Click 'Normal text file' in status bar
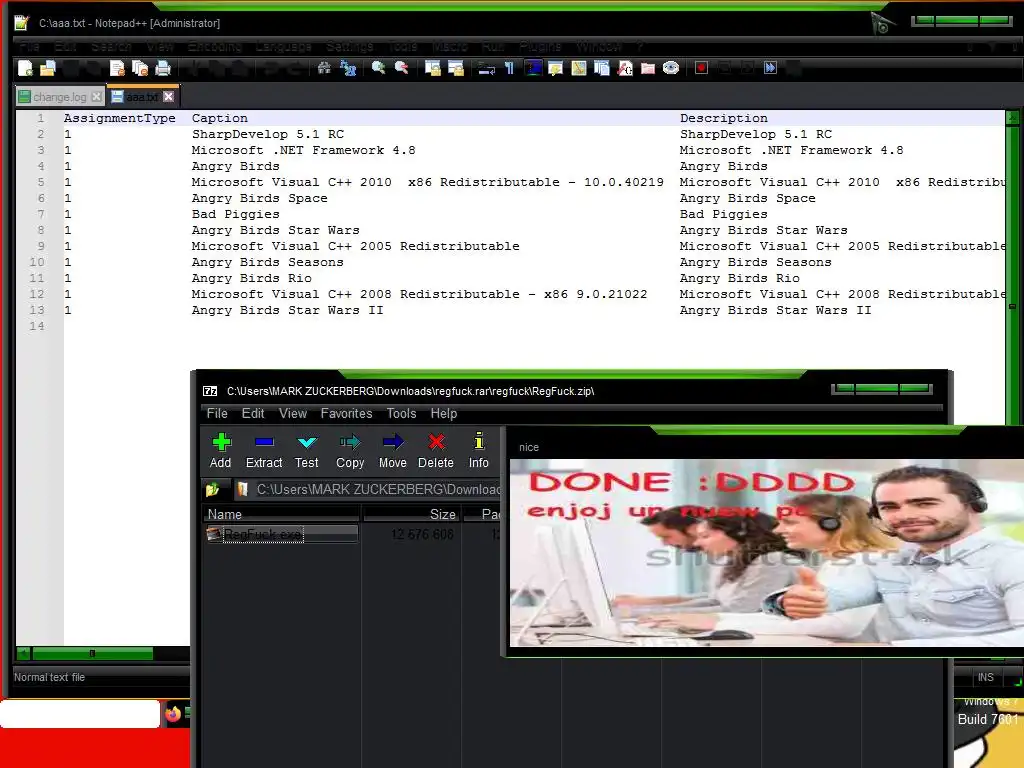This screenshot has width=1024, height=768. tap(50, 677)
